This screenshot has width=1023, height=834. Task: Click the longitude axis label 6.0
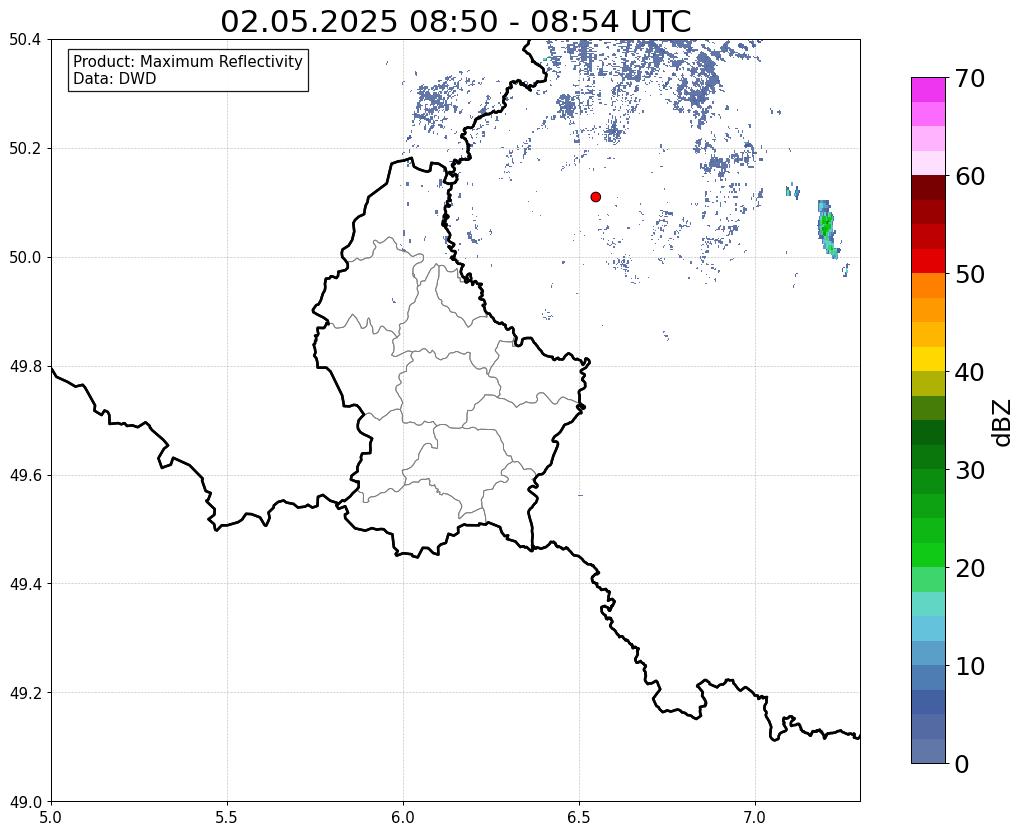tap(403, 817)
